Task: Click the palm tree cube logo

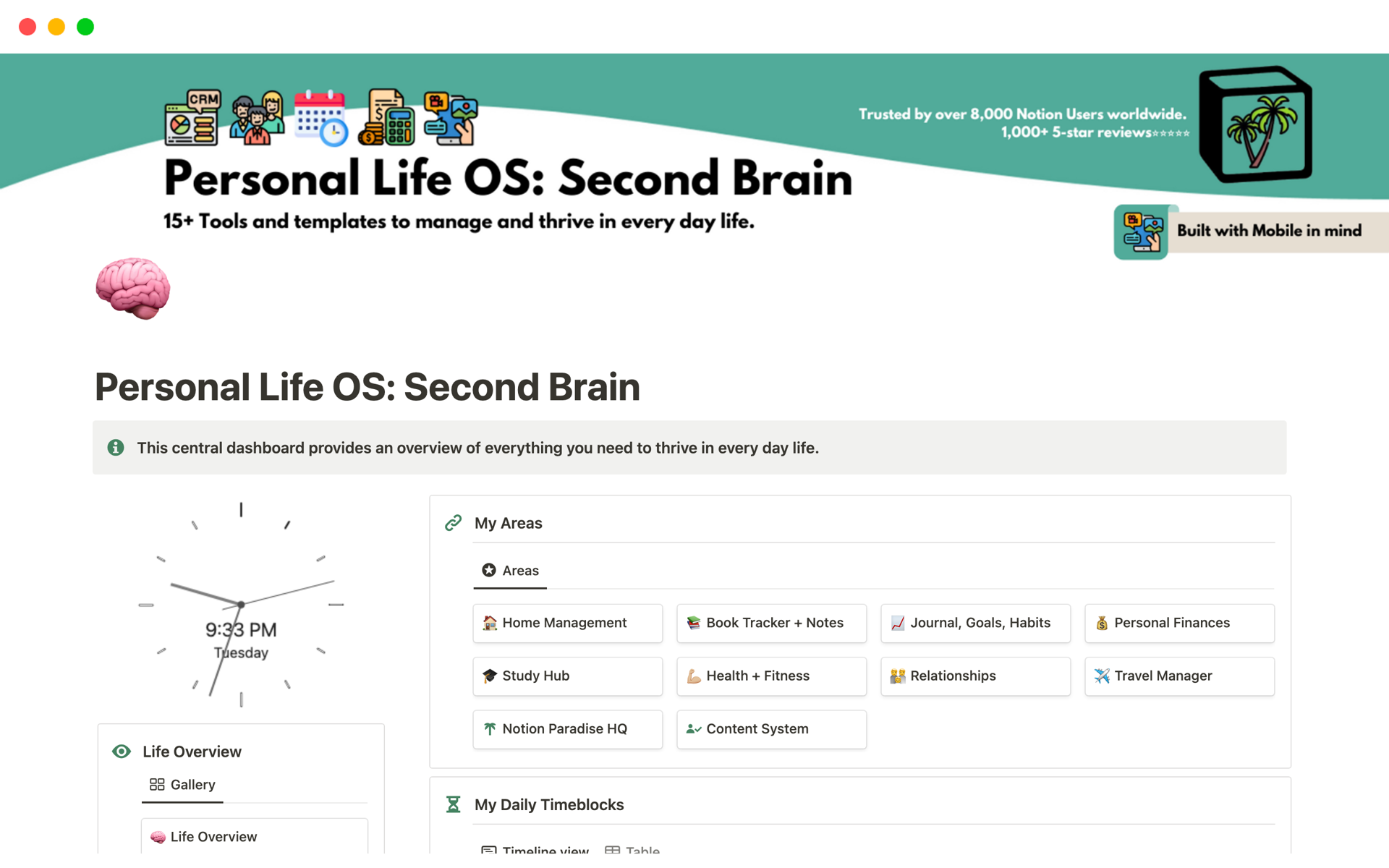Action: coord(1255,124)
